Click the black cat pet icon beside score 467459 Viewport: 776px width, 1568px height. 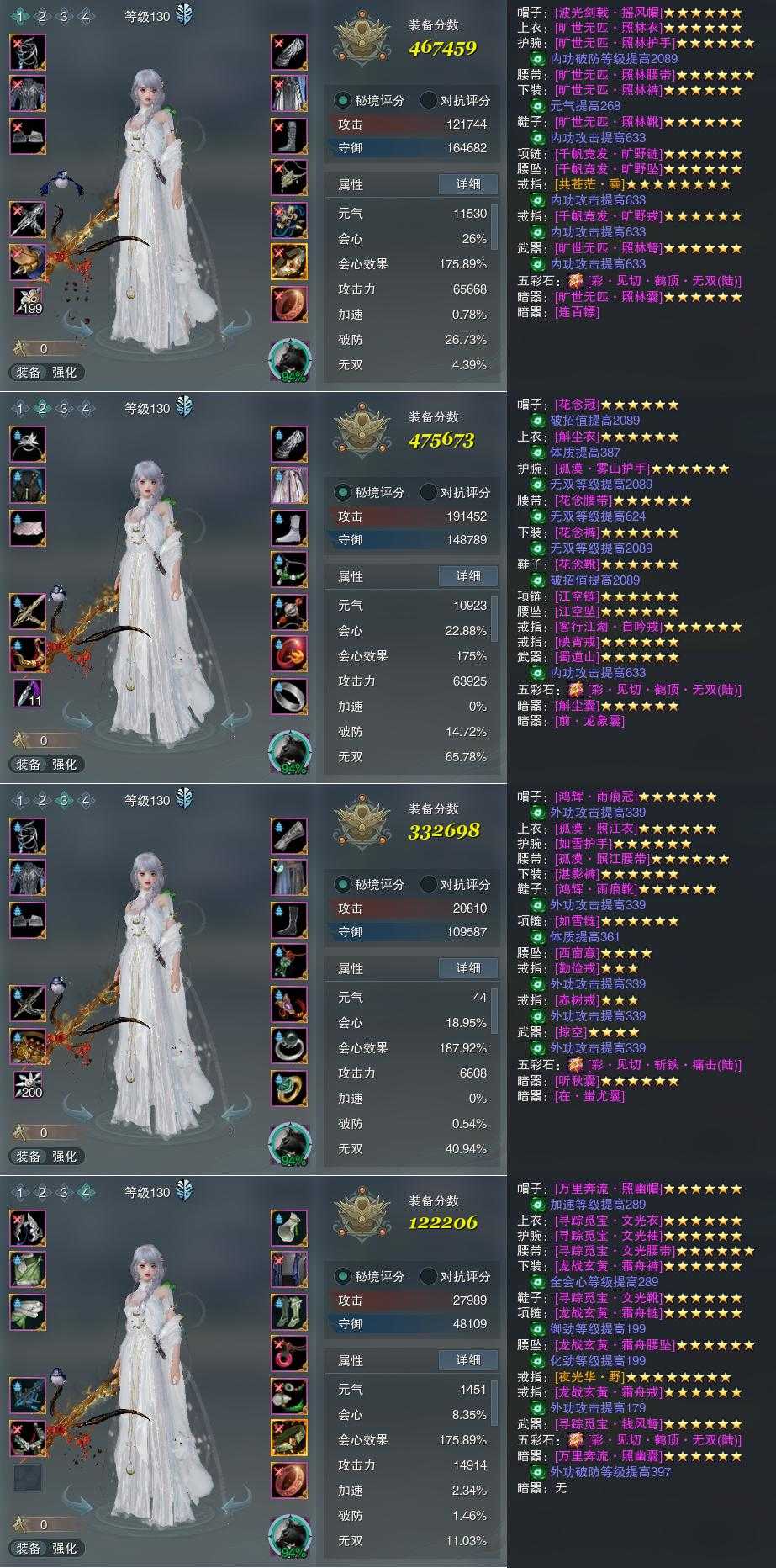coord(290,361)
